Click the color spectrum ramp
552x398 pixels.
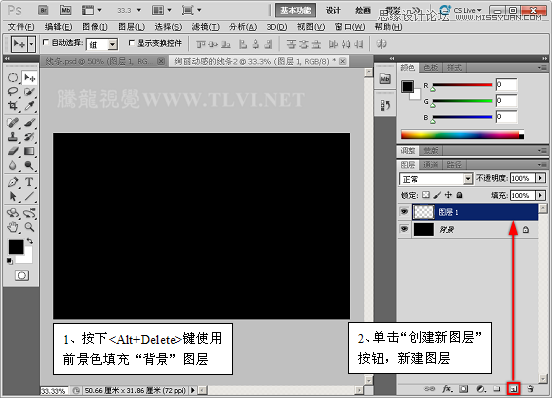pos(462,134)
